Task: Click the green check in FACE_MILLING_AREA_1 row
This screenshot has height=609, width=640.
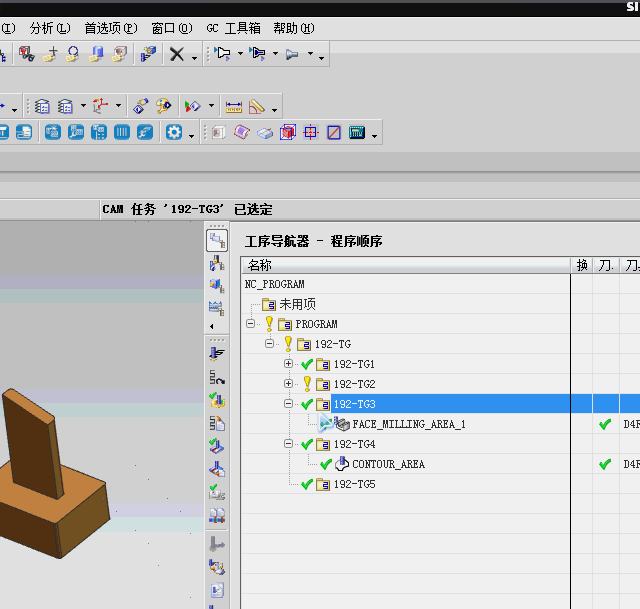Action: coord(605,424)
